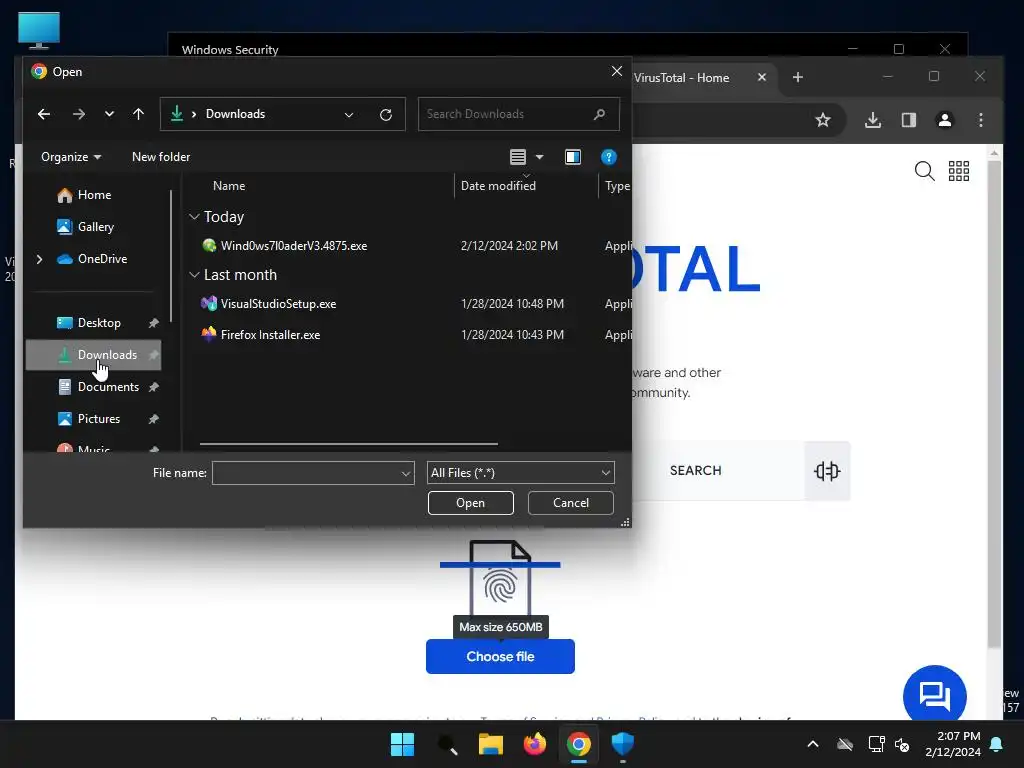
Task: Open dialog help question mark
Action: [x=609, y=157]
